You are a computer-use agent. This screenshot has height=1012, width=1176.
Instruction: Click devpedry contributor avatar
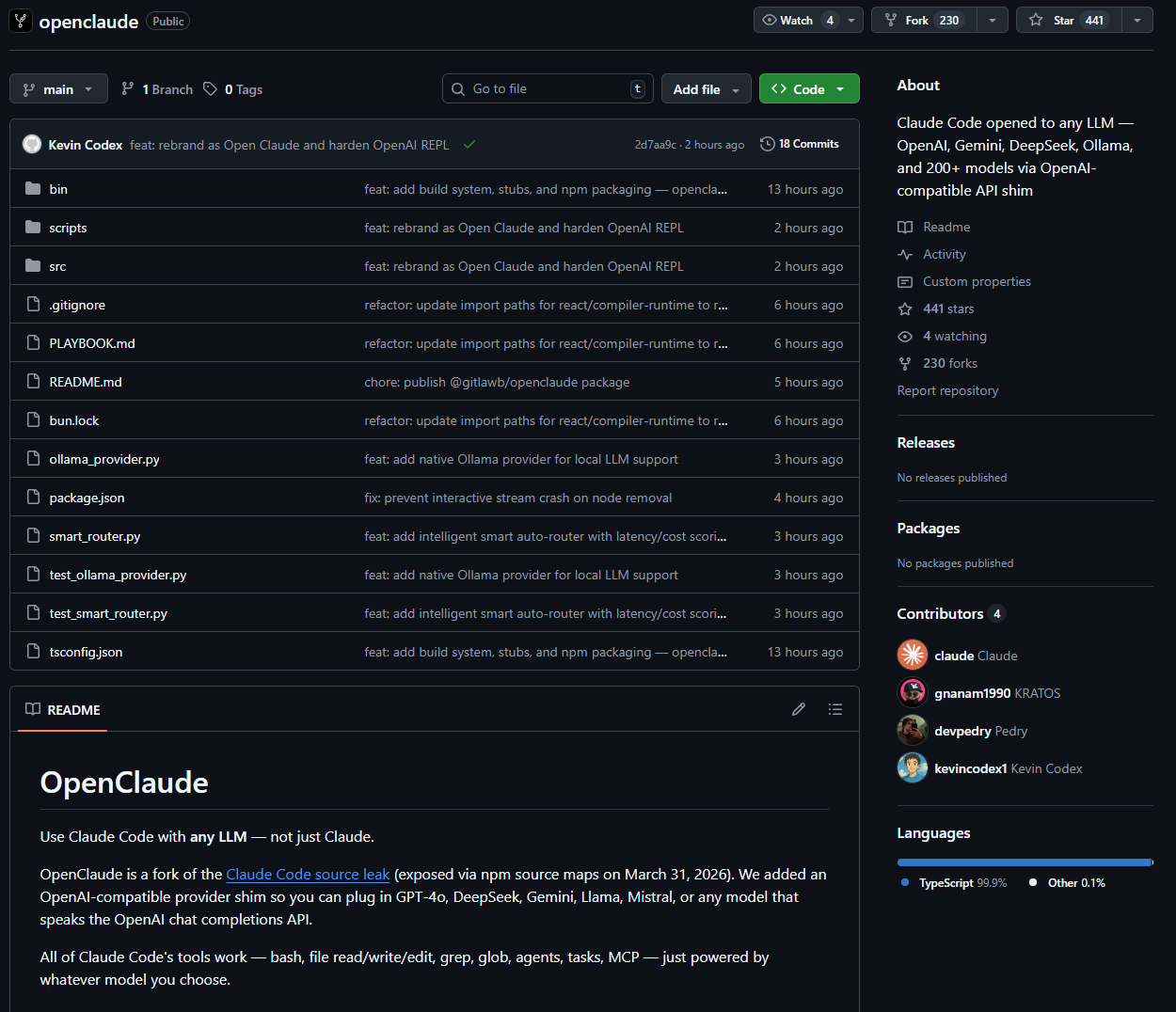click(913, 730)
